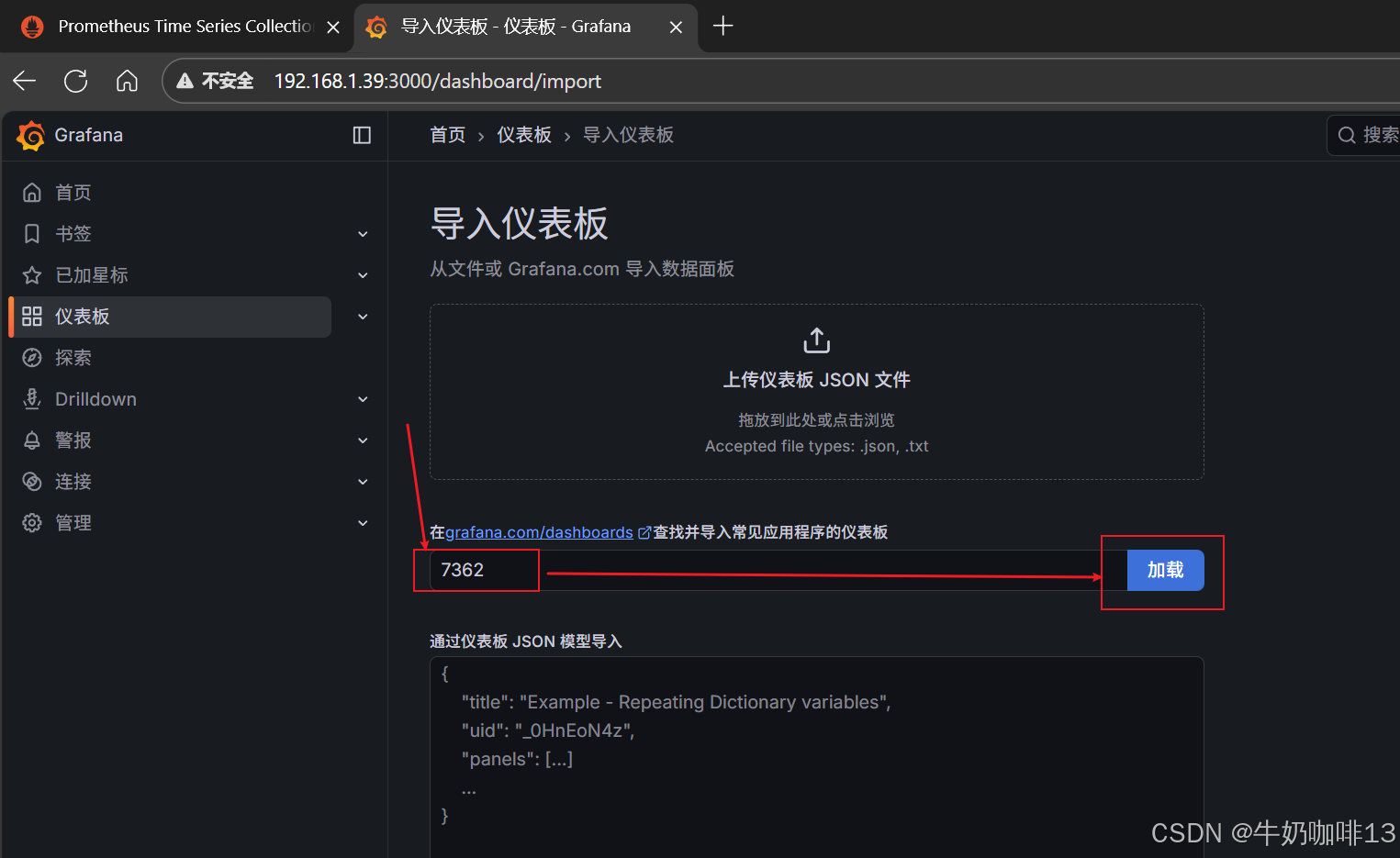Click the browser home button
The image size is (1400, 858).
pyautogui.click(x=127, y=81)
